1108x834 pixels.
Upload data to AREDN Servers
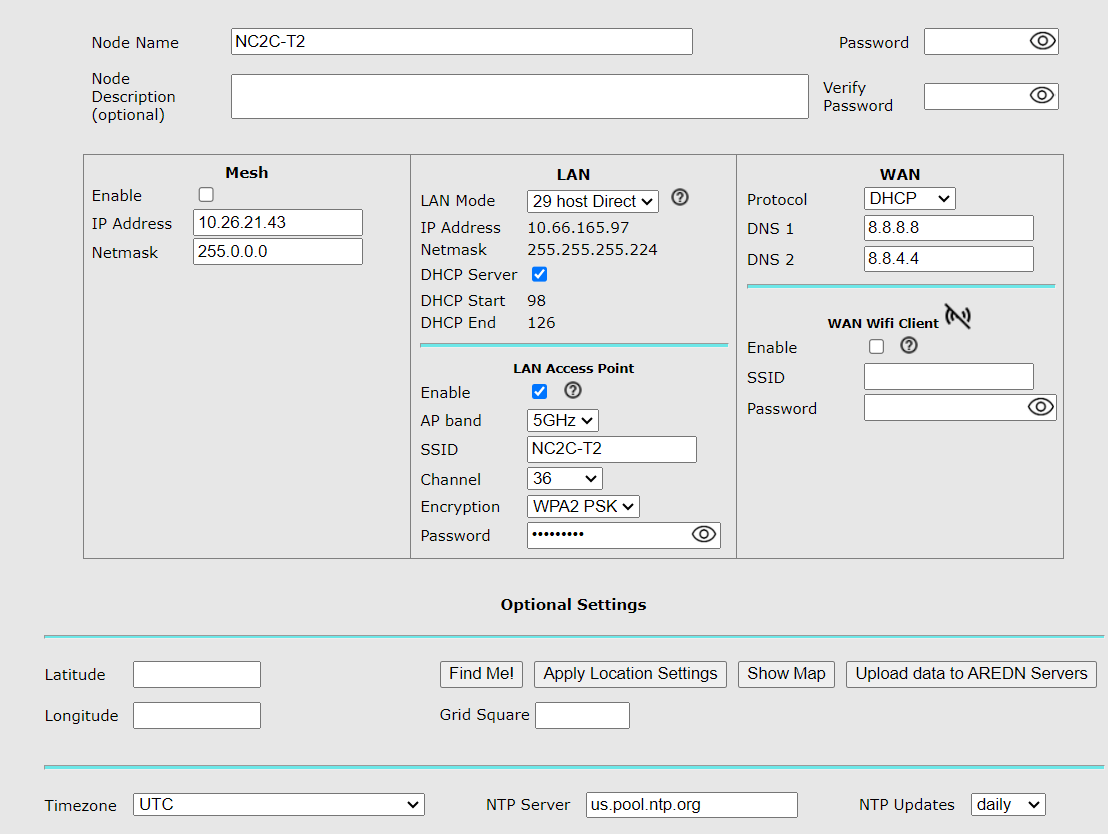pos(971,674)
